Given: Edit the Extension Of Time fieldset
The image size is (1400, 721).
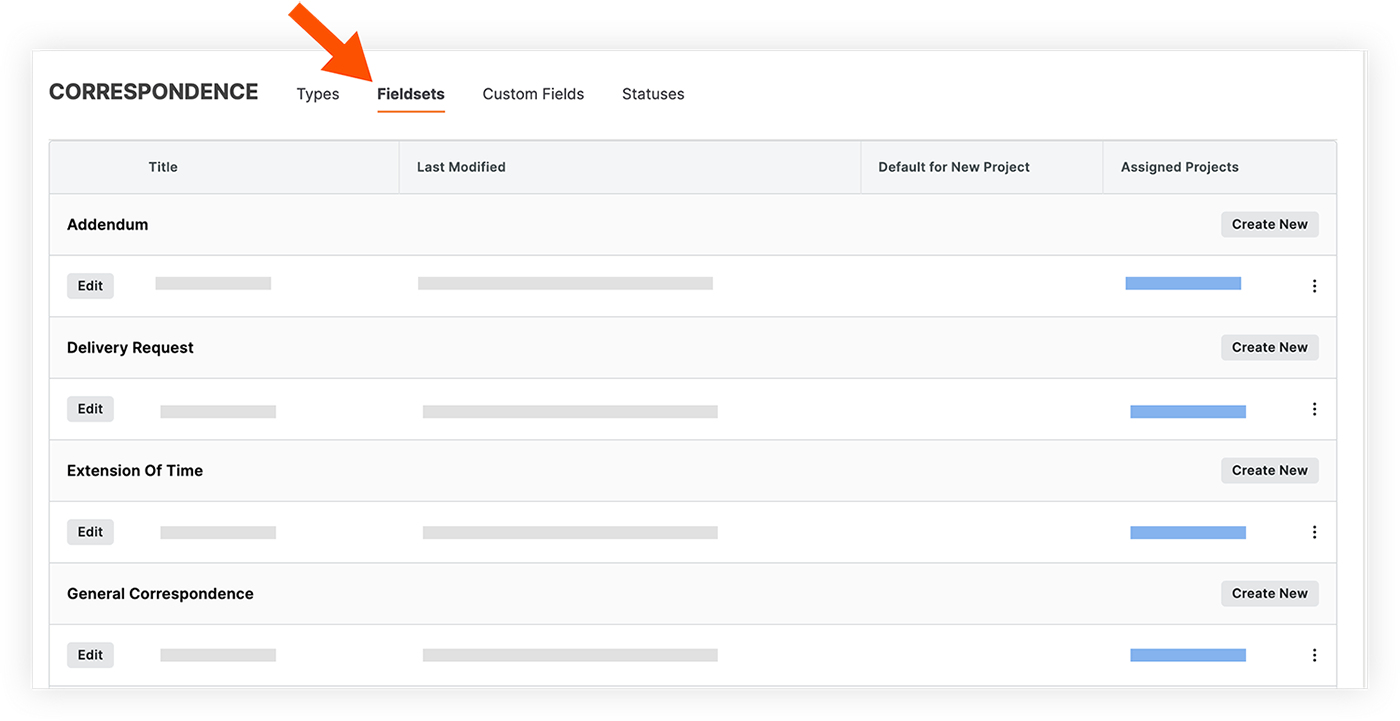Looking at the screenshot, I should tap(90, 531).
